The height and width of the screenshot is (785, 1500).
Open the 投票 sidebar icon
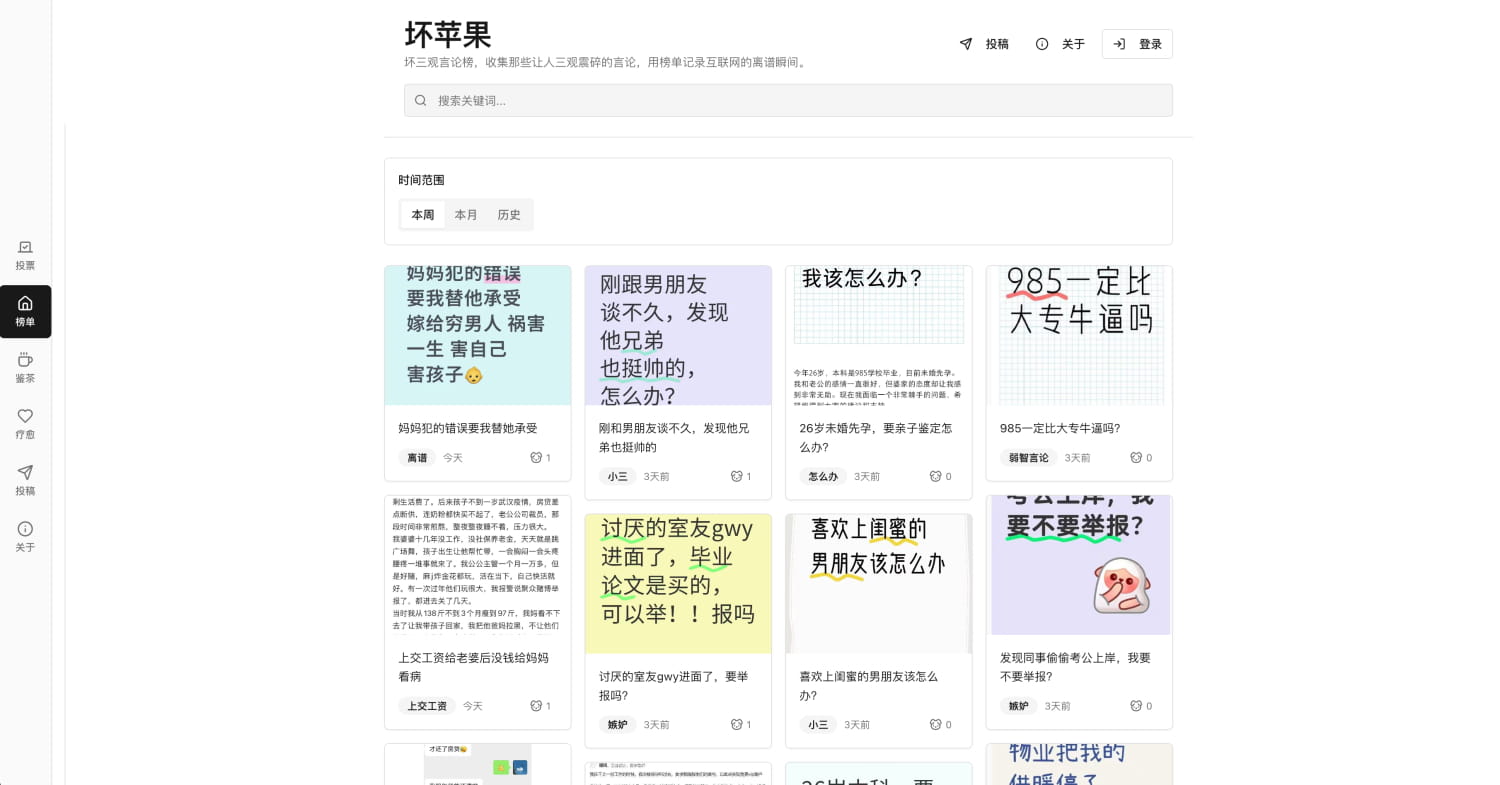(x=25, y=247)
